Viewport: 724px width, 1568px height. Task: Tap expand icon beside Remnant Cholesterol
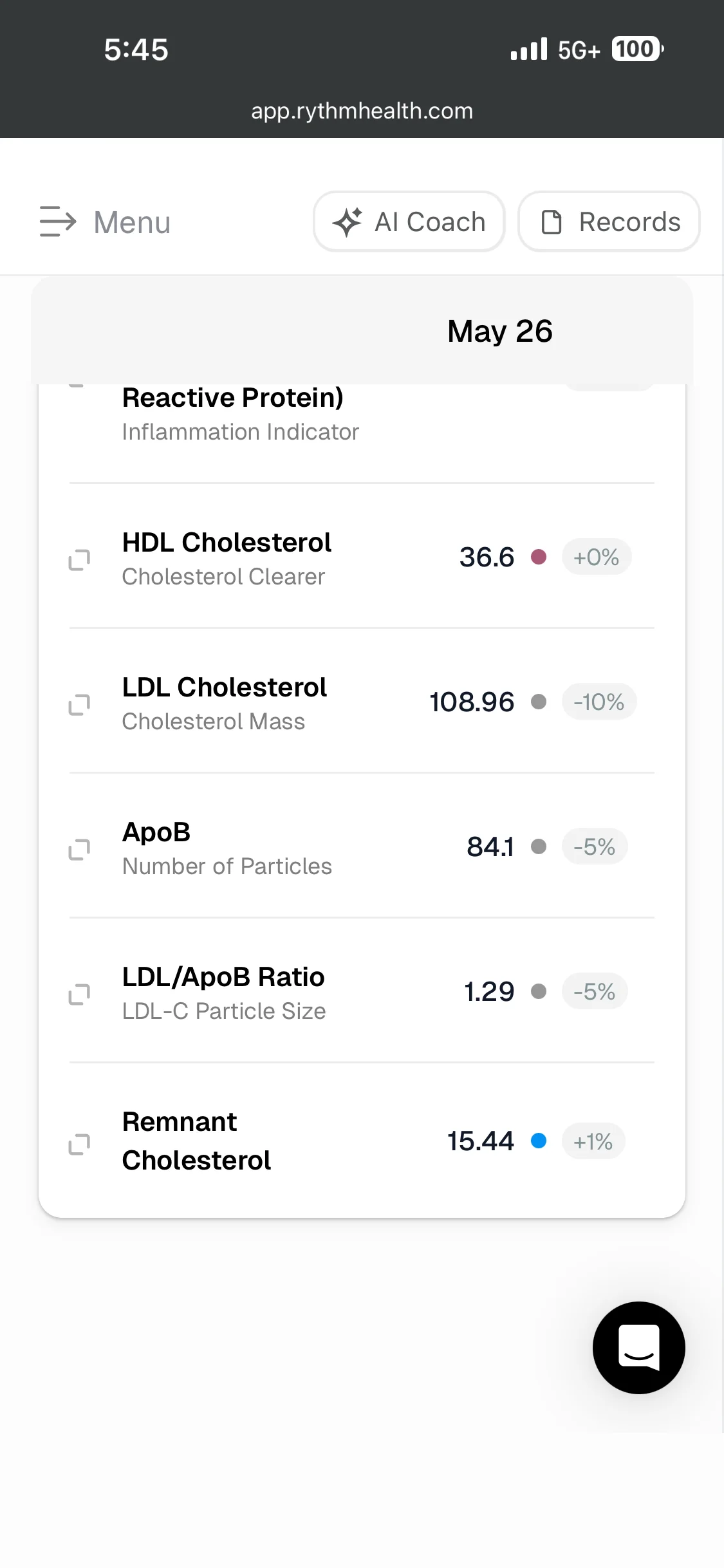click(79, 1144)
